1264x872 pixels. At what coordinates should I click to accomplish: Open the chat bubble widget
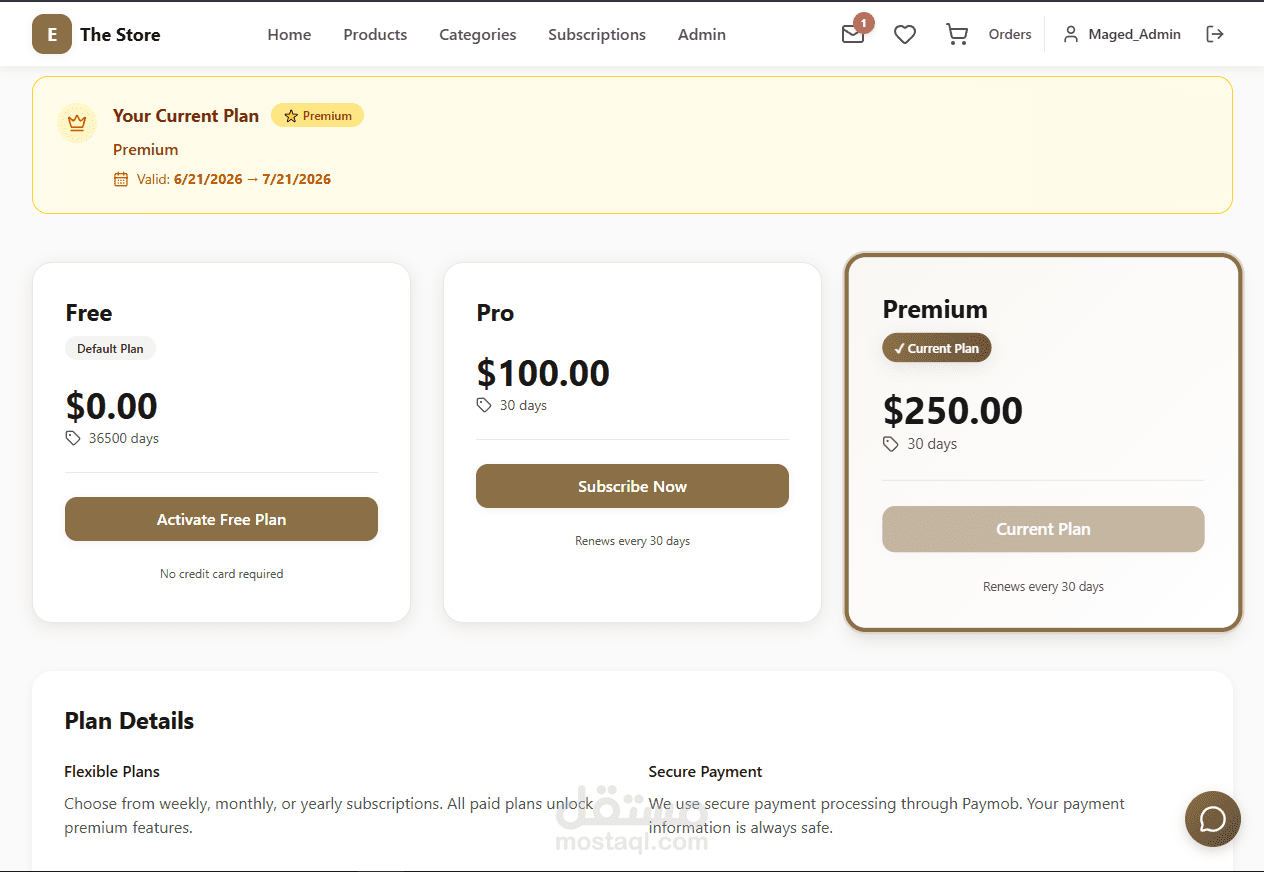tap(1213, 819)
